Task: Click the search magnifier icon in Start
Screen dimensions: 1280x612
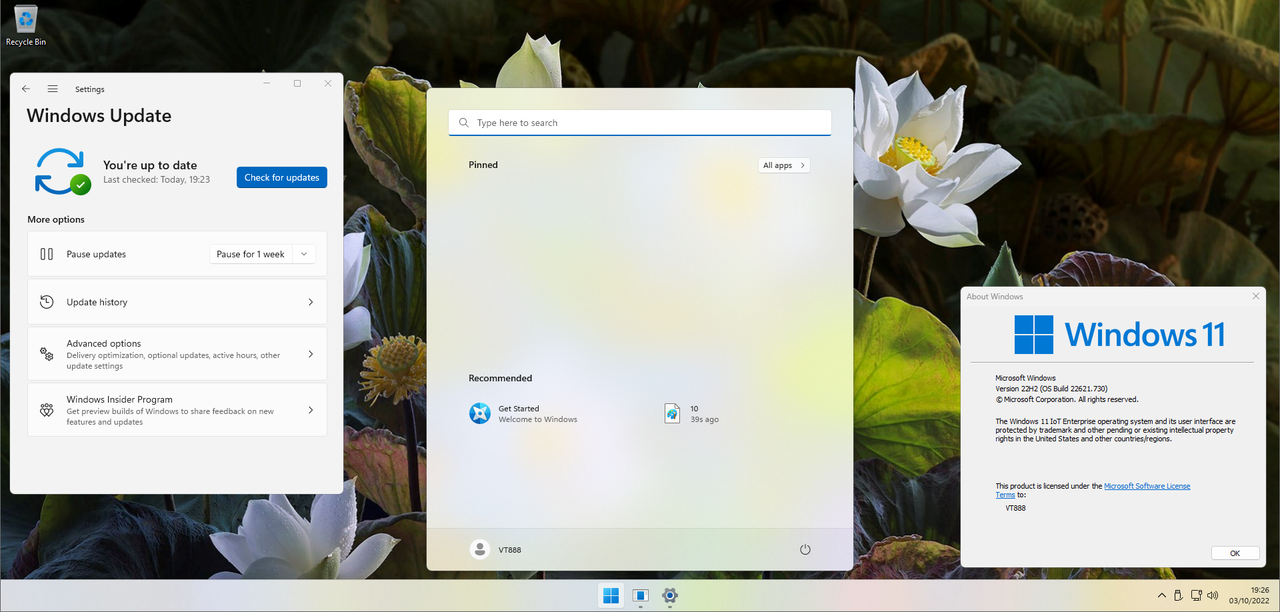Action: point(463,123)
